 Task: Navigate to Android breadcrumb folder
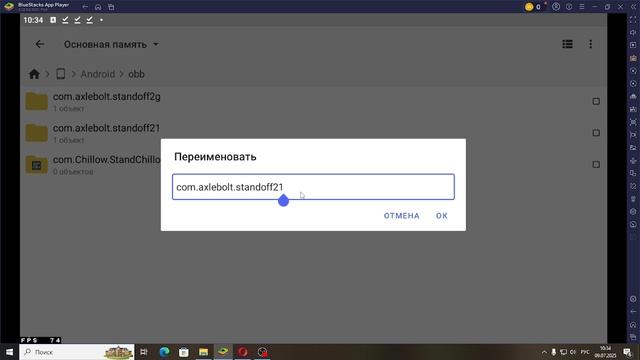[98, 74]
